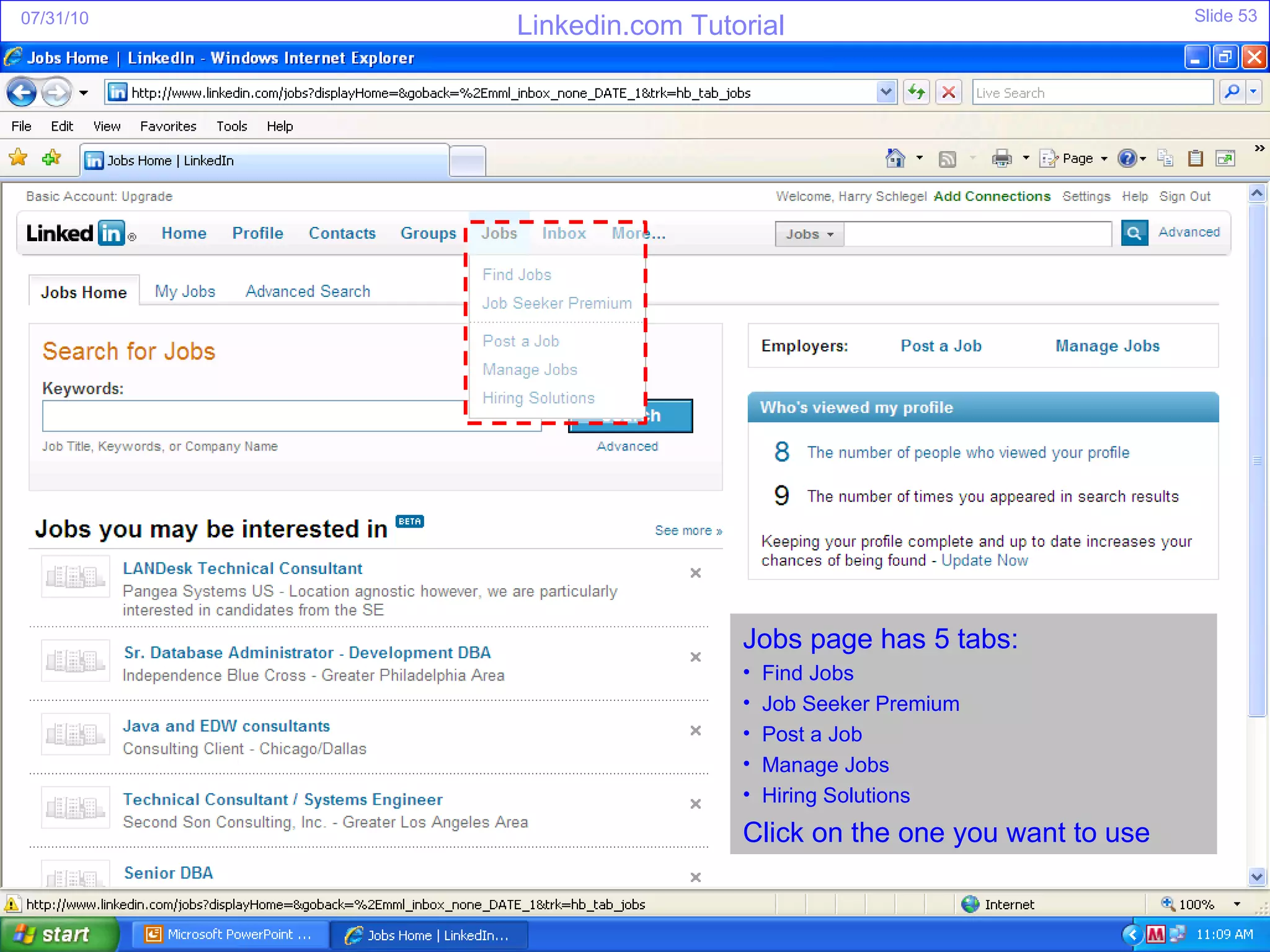1270x952 pixels.
Task: Click See more jobs link
Action: pos(688,531)
